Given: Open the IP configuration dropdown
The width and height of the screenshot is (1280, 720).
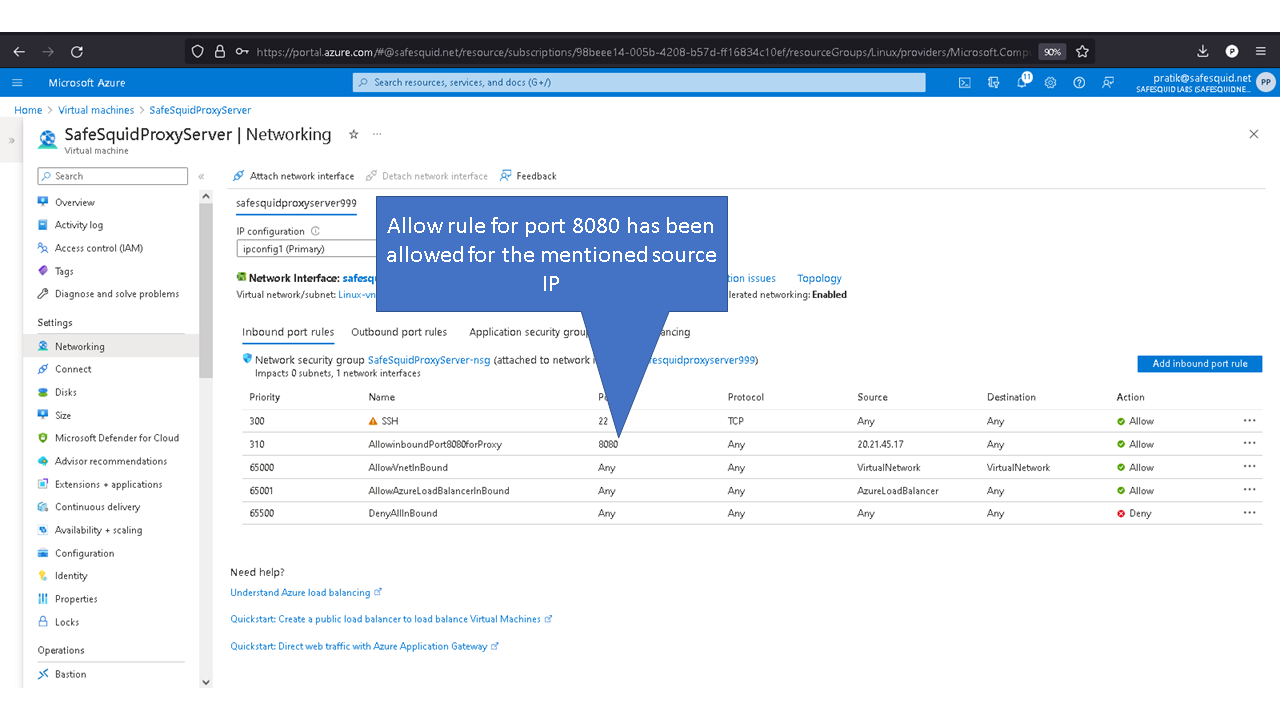Looking at the screenshot, I should pos(306,249).
